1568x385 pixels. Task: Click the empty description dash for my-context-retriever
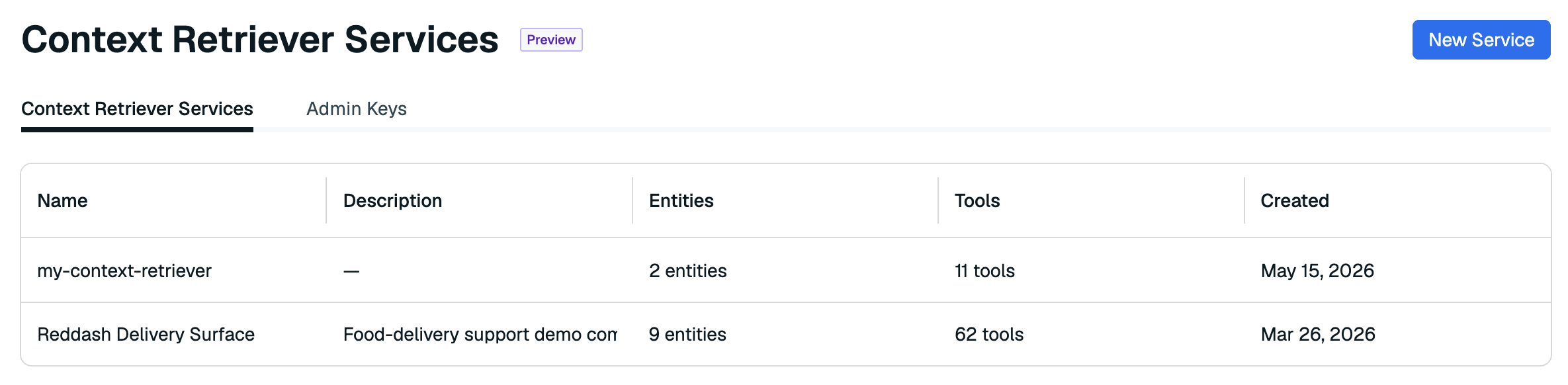click(351, 271)
